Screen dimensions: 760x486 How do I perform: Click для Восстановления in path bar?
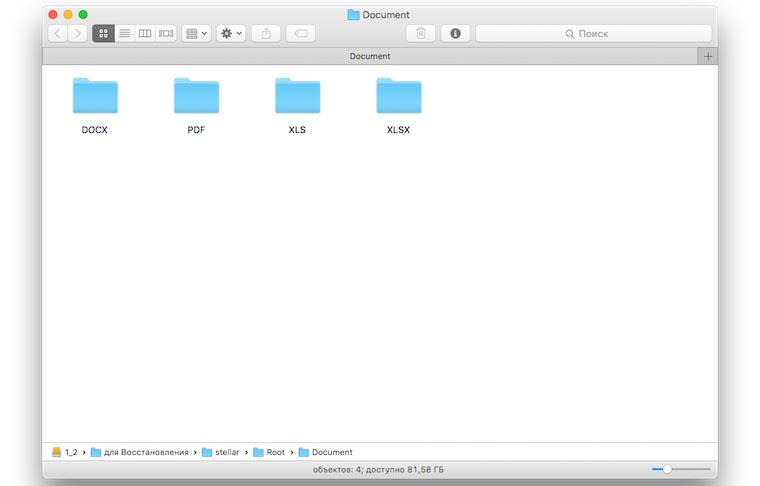point(140,452)
